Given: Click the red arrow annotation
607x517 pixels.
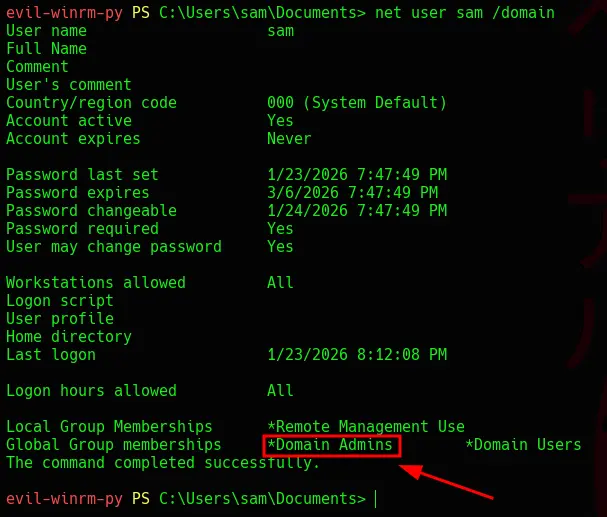Looking at the screenshot, I should (x=455, y=482).
